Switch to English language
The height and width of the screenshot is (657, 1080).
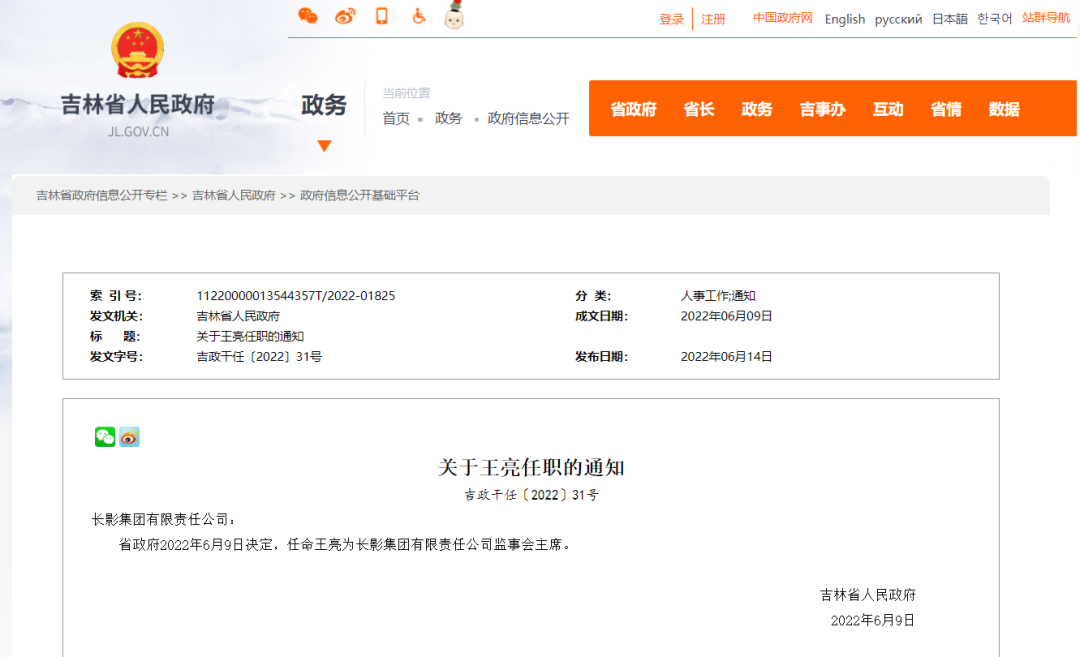[844, 19]
